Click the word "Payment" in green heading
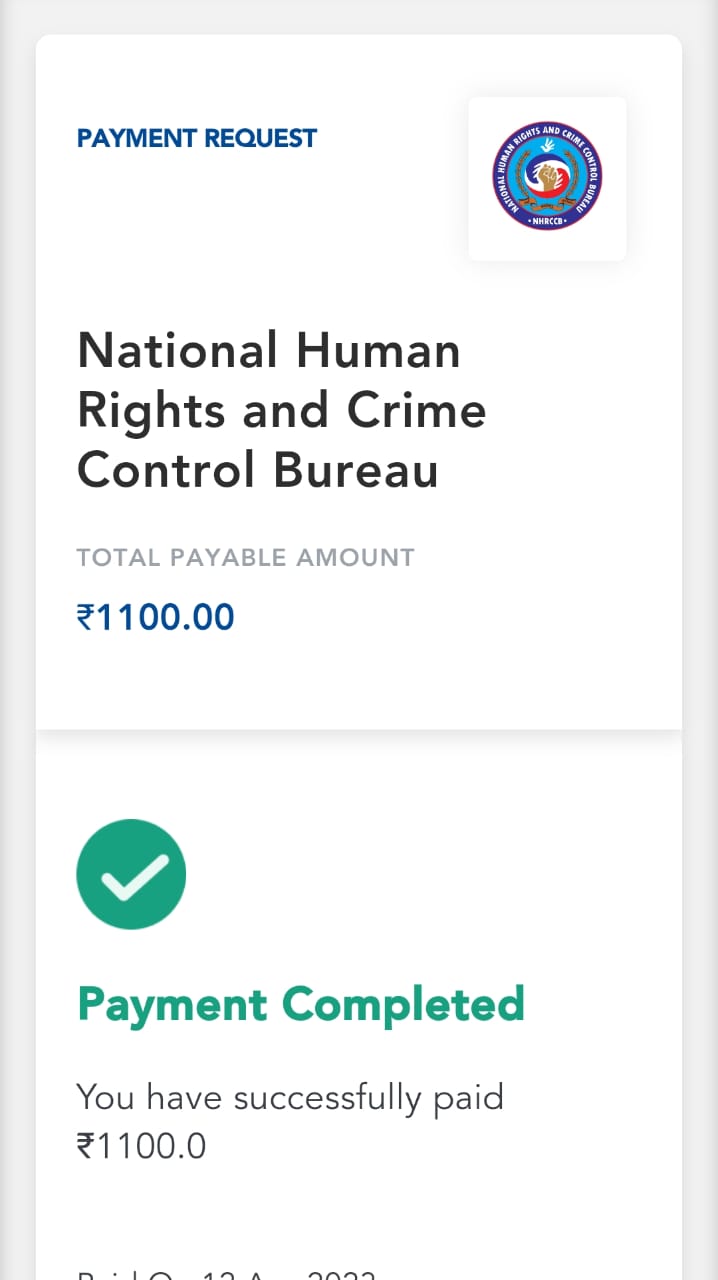Image resolution: width=718 pixels, height=1280 pixels. [172, 1004]
